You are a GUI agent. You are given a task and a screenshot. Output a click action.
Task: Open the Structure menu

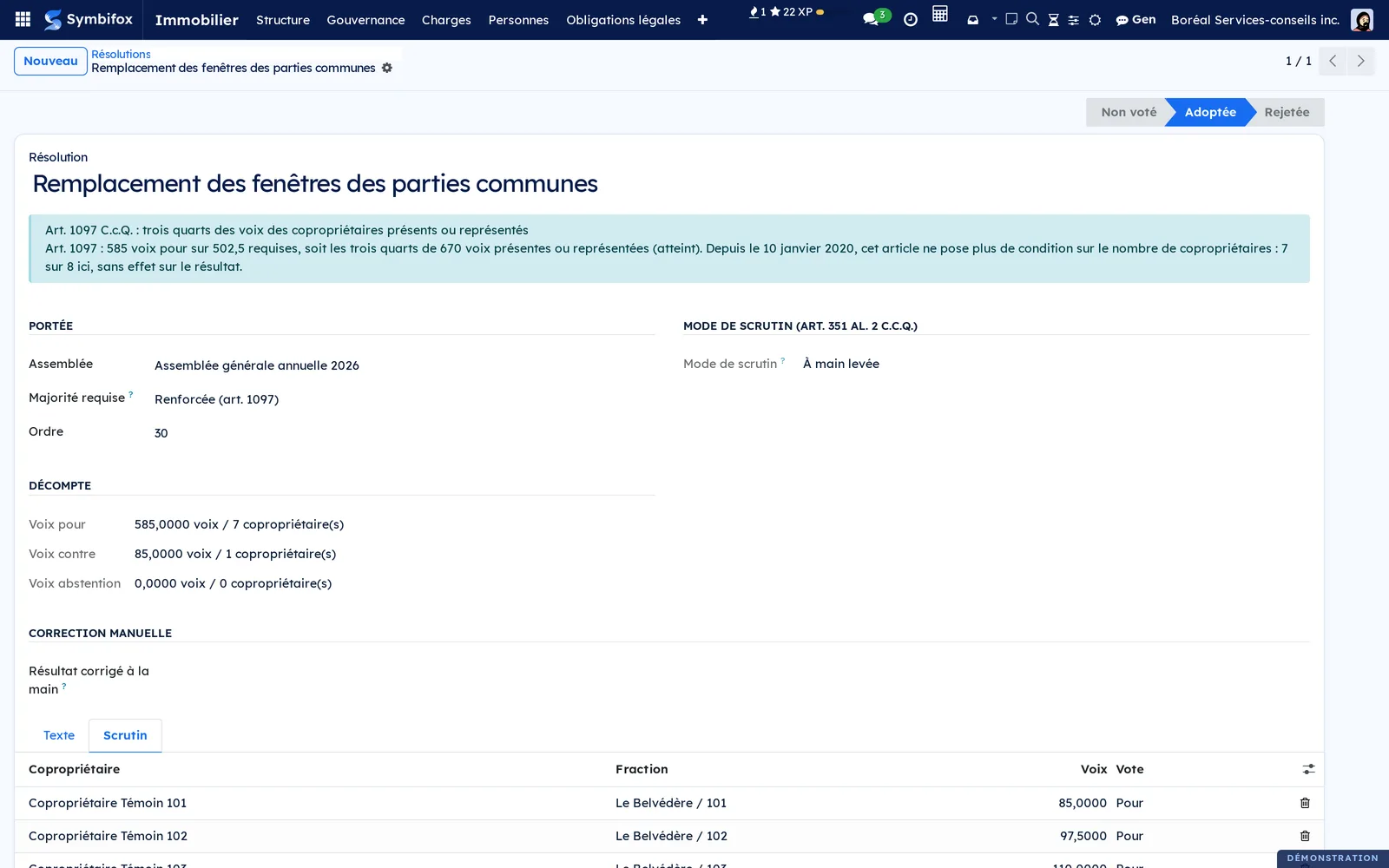(283, 20)
